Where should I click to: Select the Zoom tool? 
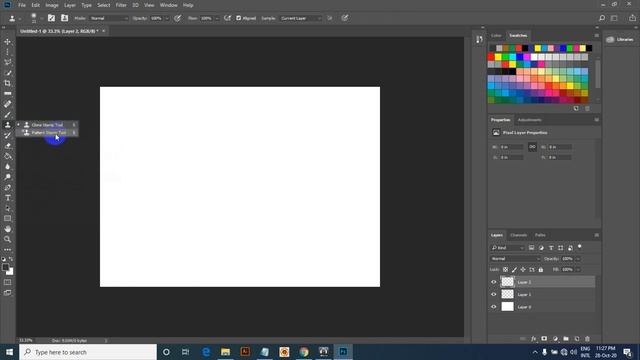(x=7, y=240)
